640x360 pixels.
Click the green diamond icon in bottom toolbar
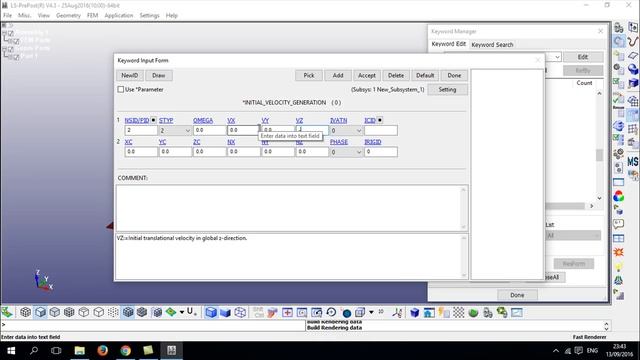point(171,313)
